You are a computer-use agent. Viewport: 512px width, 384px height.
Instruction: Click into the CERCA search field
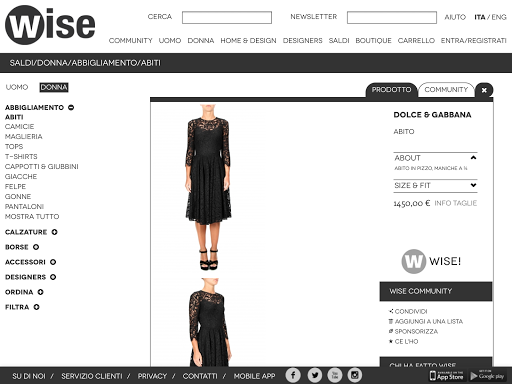tap(227, 17)
